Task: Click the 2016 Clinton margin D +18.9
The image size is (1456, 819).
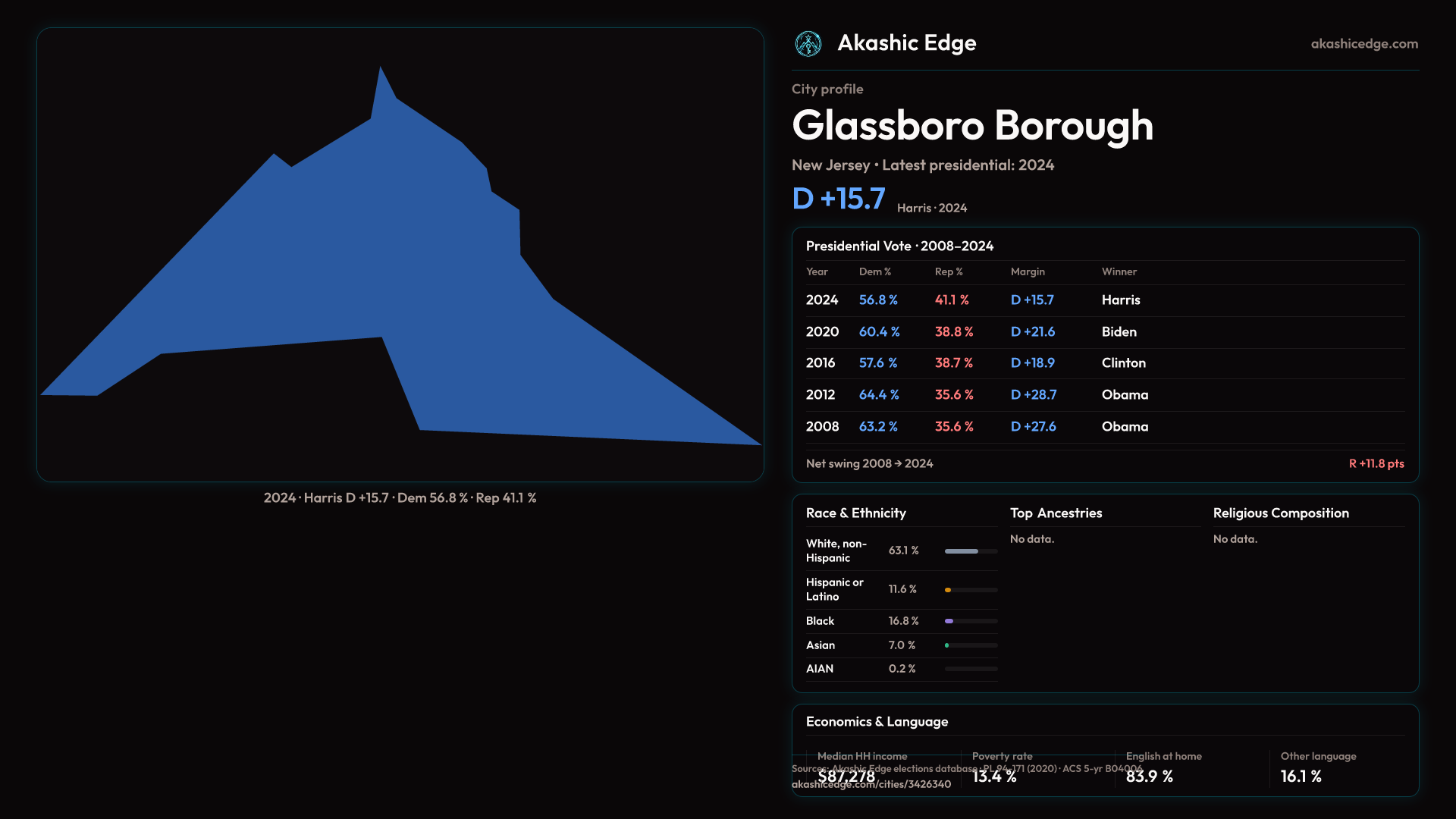Action: click(1032, 363)
